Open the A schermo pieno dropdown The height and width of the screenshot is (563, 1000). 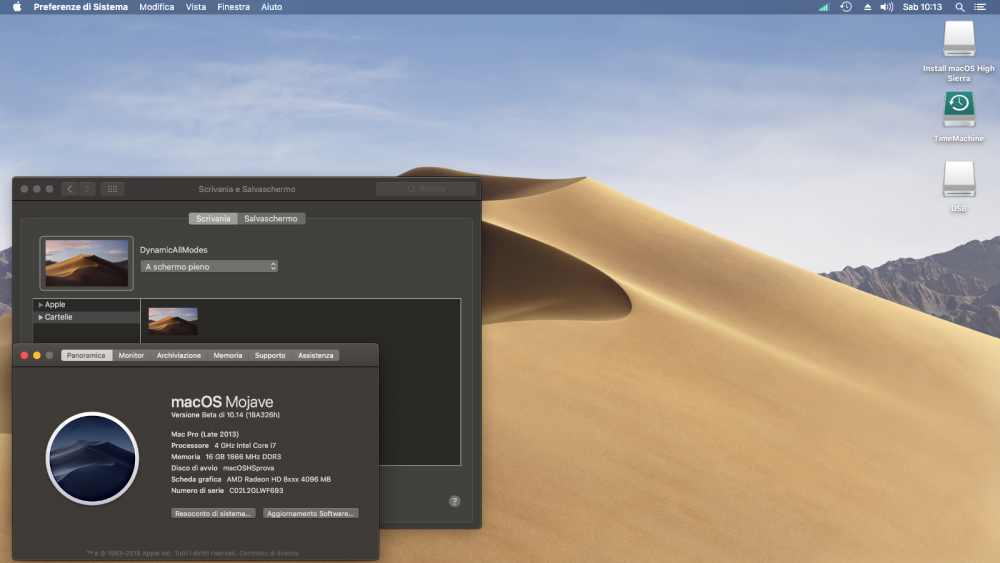(x=209, y=267)
